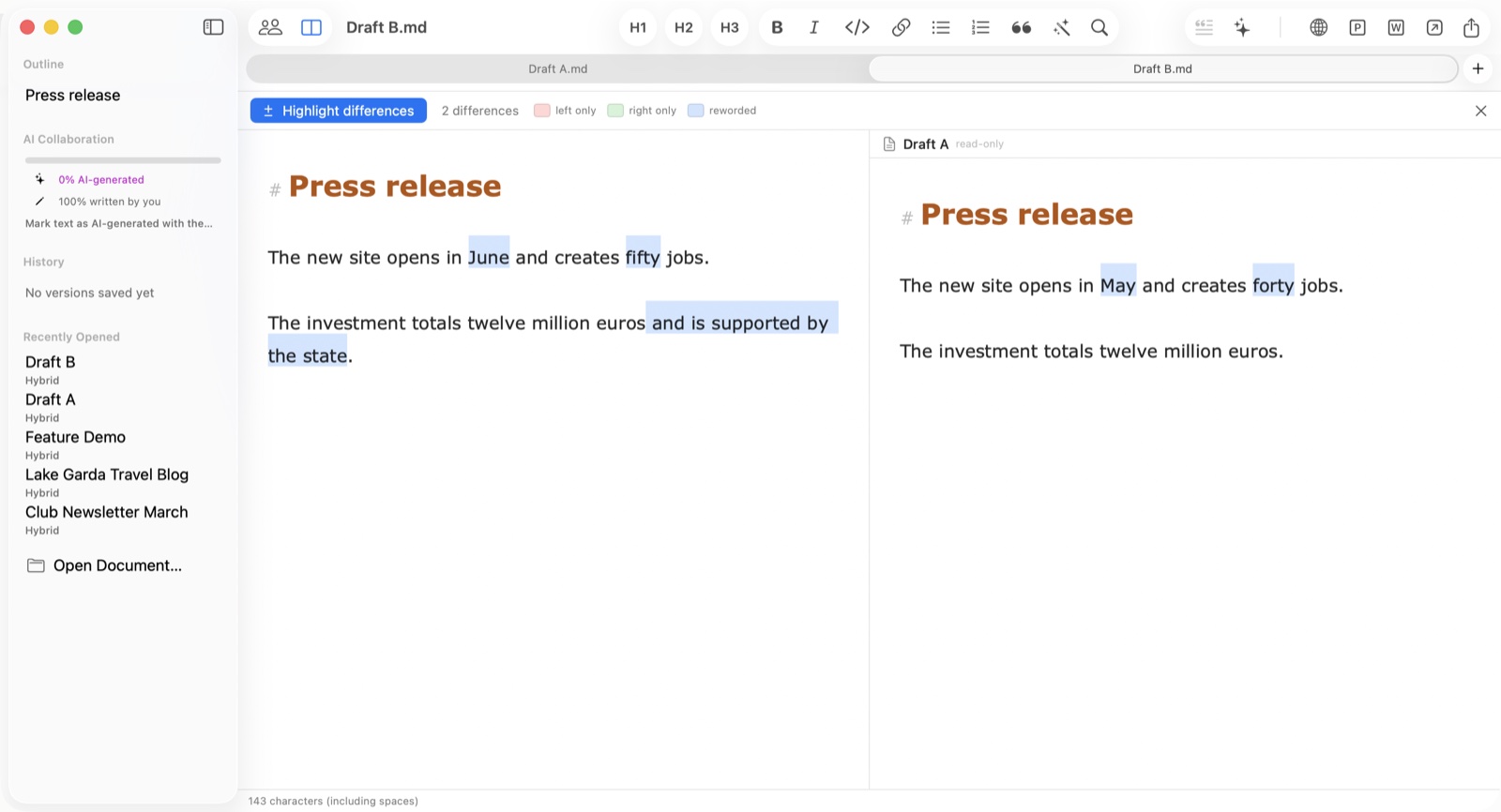Open the AI sparkle assistant
The image size is (1501, 812).
click(1242, 27)
